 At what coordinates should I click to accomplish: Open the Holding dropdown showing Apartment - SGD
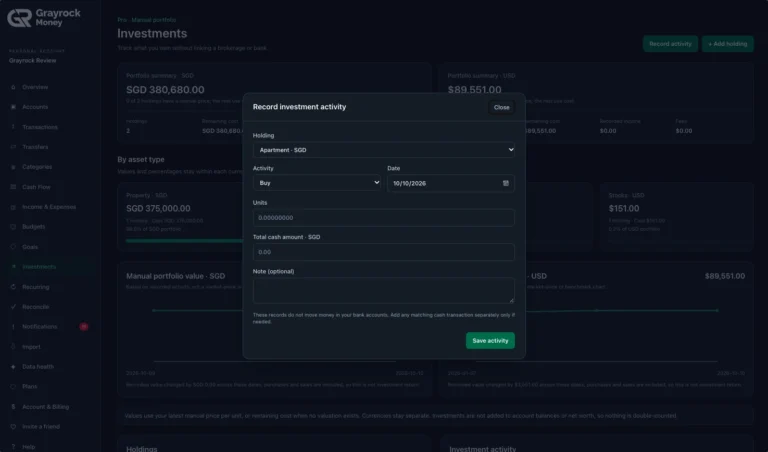click(x=384, y=150)
